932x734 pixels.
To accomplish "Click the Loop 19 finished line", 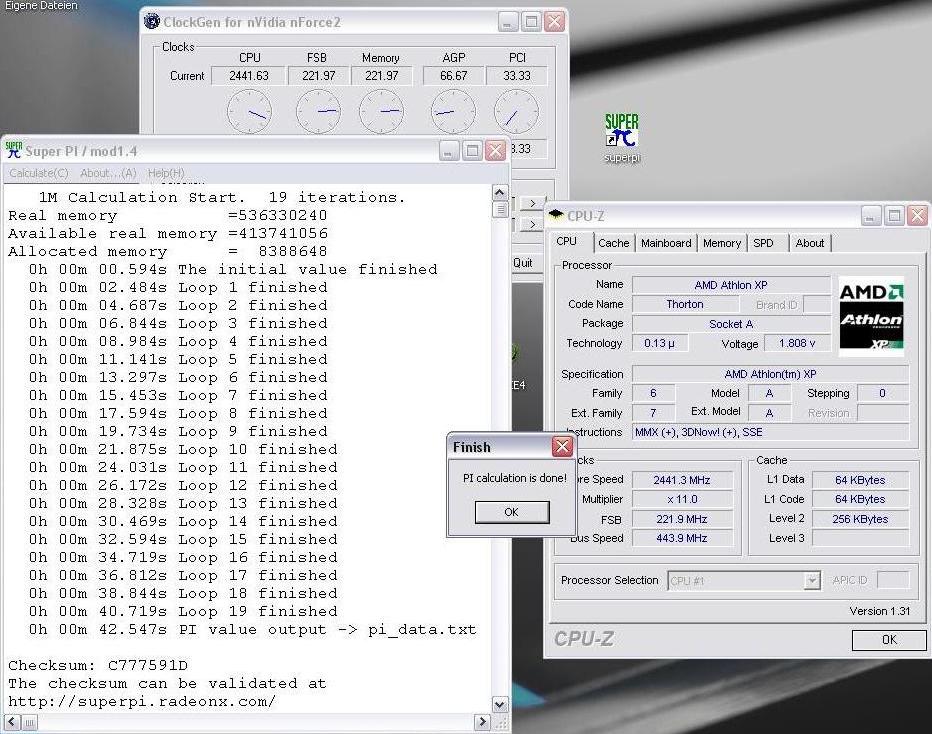I will (183, 611).
